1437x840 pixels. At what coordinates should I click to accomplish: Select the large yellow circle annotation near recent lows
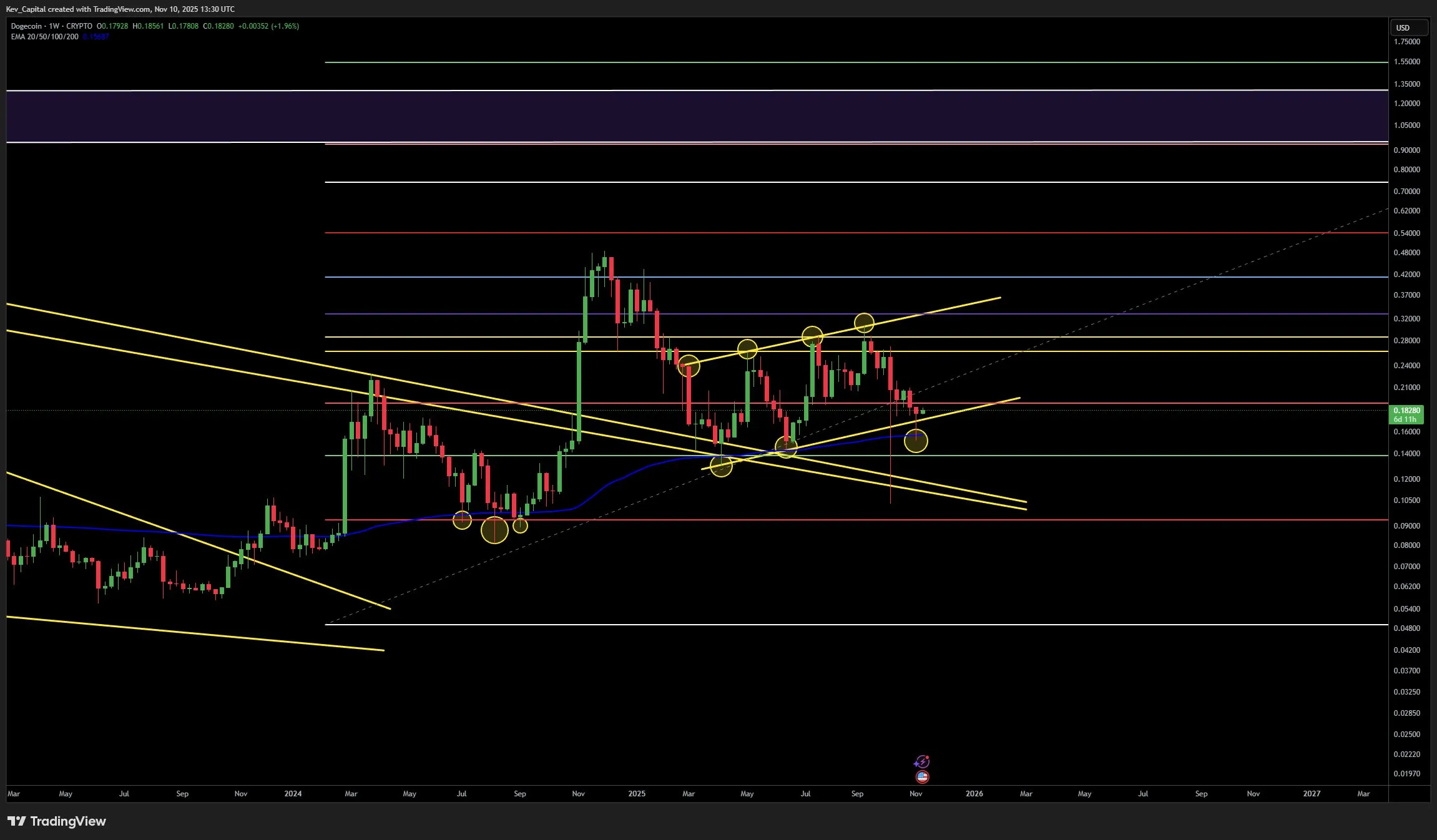(915, 442)
